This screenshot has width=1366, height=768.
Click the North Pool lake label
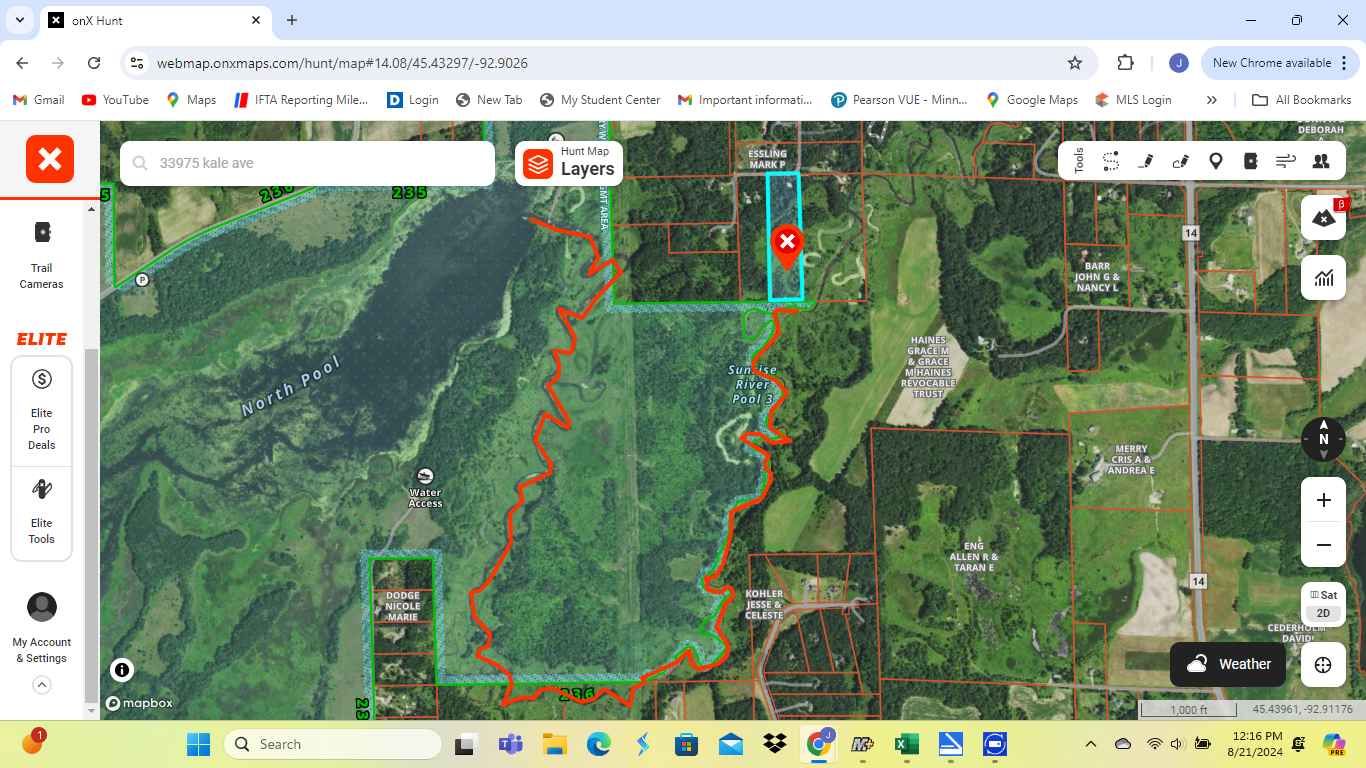(x=291, y=387)
